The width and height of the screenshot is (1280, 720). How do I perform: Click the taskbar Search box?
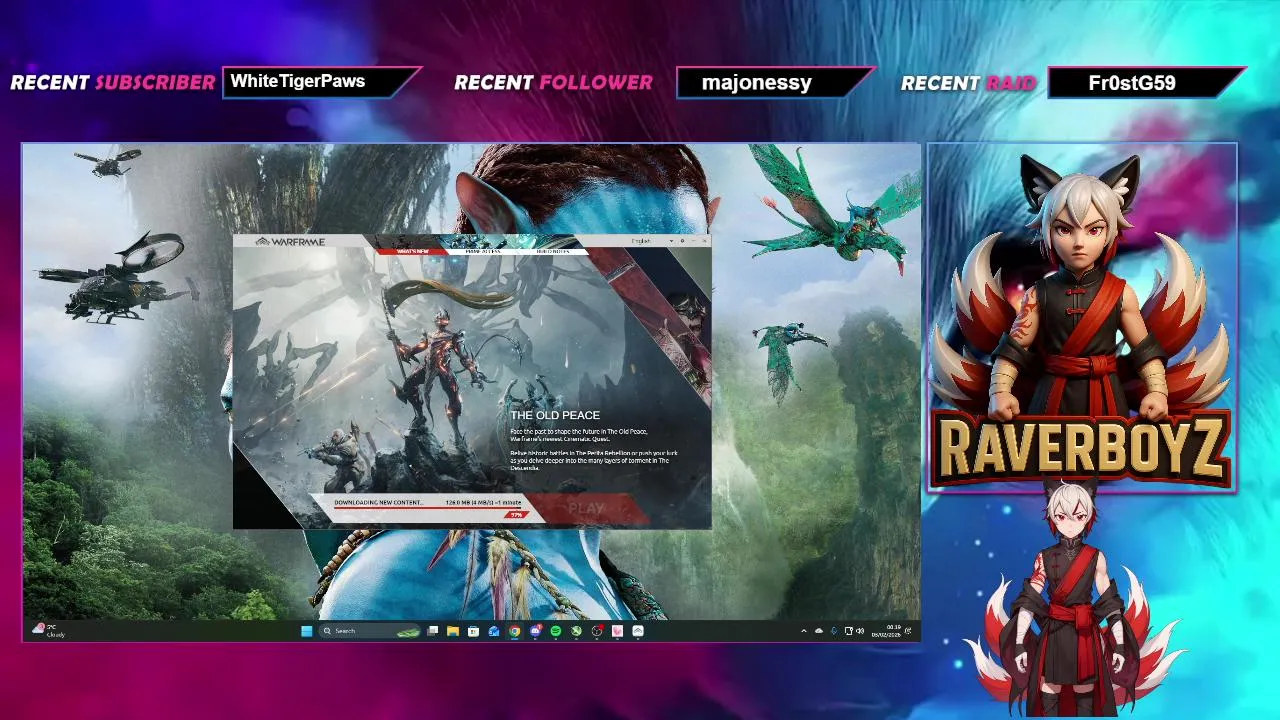pos(369,631)
